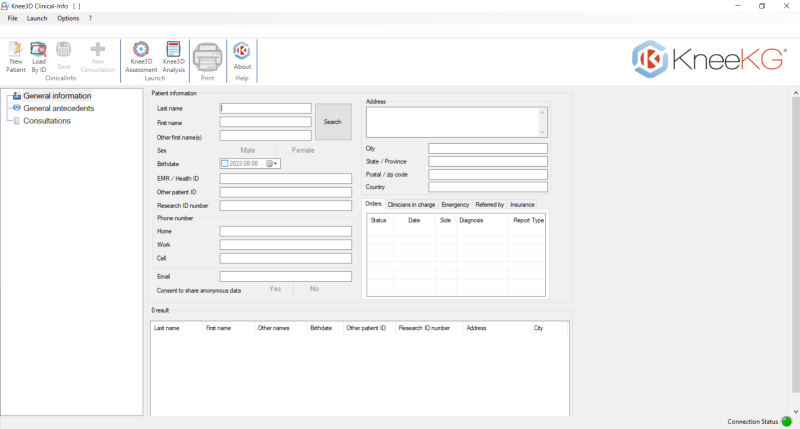Focus the Work phone number field
The image size is (800, 429).
click(x=286, y=245)
